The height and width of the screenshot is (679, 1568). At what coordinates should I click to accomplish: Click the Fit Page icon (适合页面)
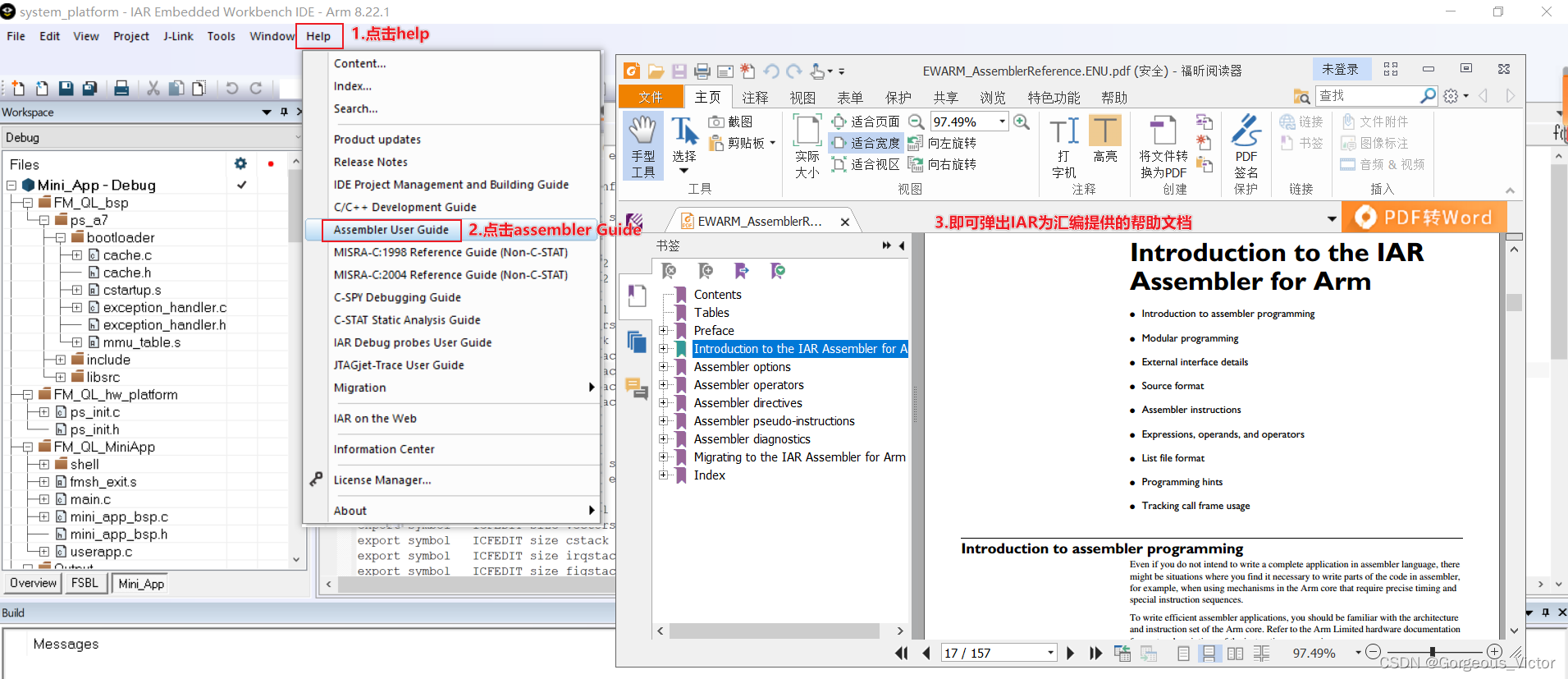(839, 122)
